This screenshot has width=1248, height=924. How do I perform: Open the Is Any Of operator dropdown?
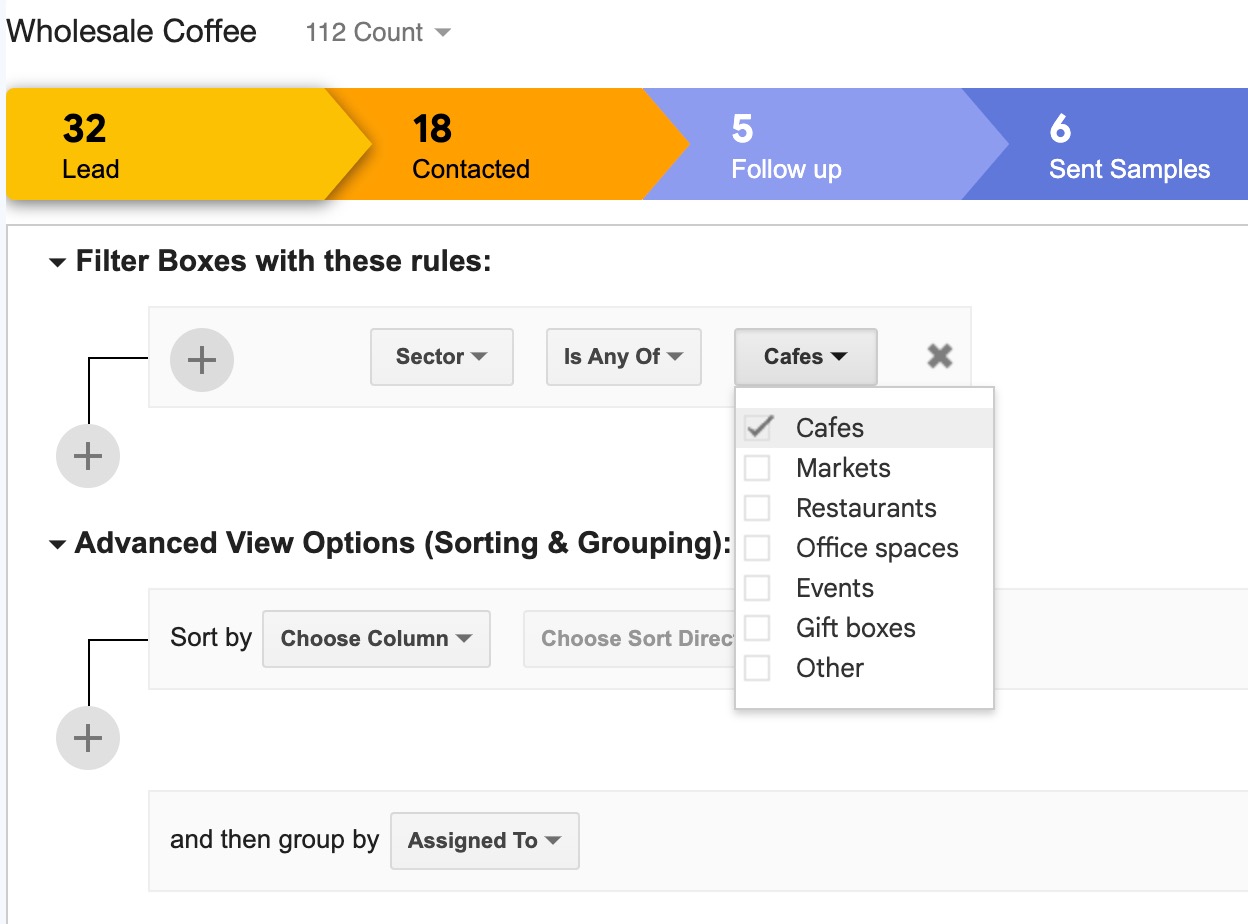623,357
